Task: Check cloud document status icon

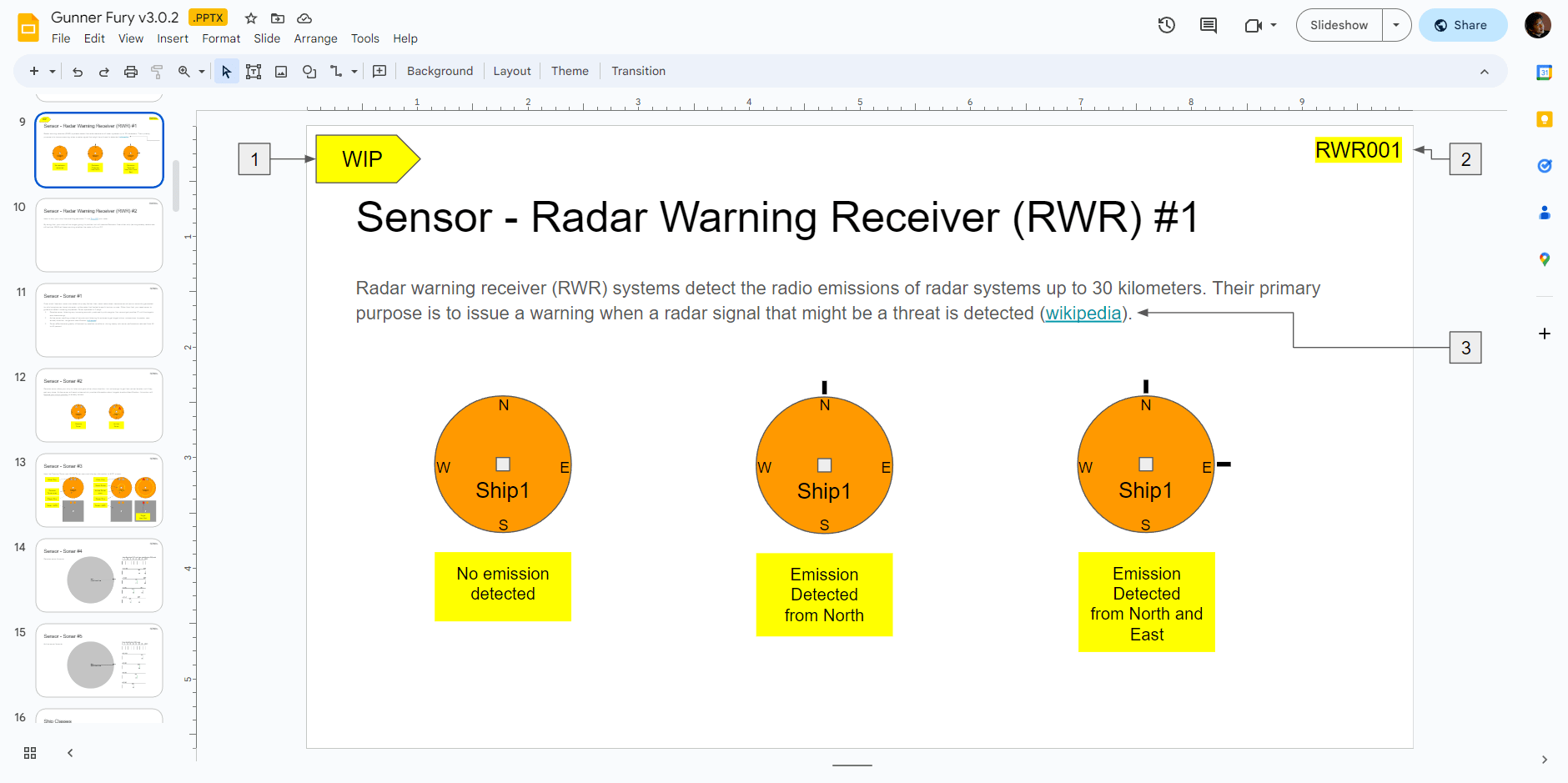Action: [304, 18]
